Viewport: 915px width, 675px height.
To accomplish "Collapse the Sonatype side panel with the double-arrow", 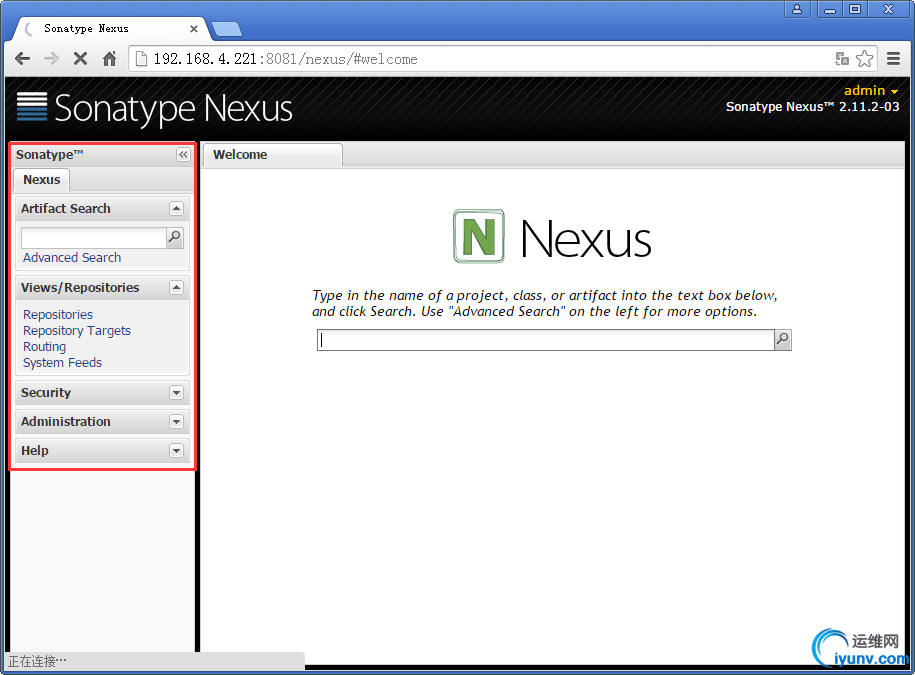I will coord(183,155).
